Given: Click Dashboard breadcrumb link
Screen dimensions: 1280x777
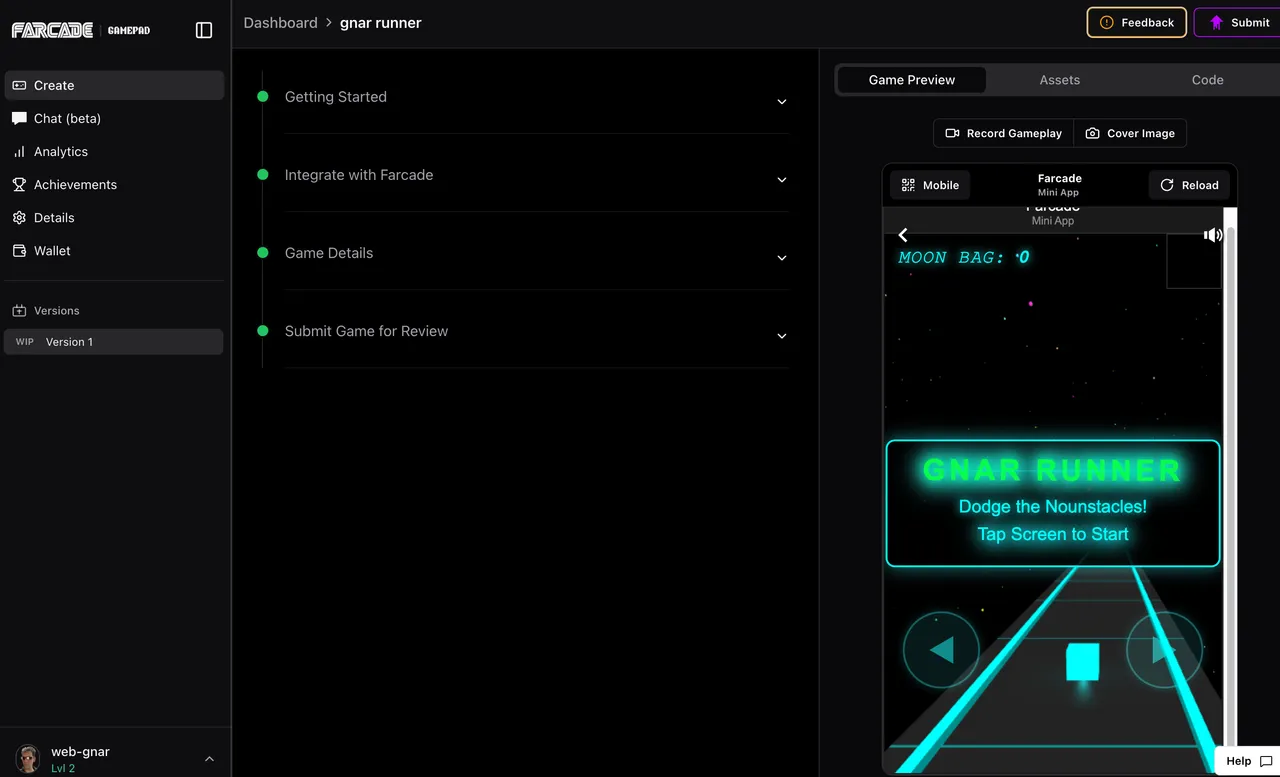Looking at the screenshot, I should 280,23.
